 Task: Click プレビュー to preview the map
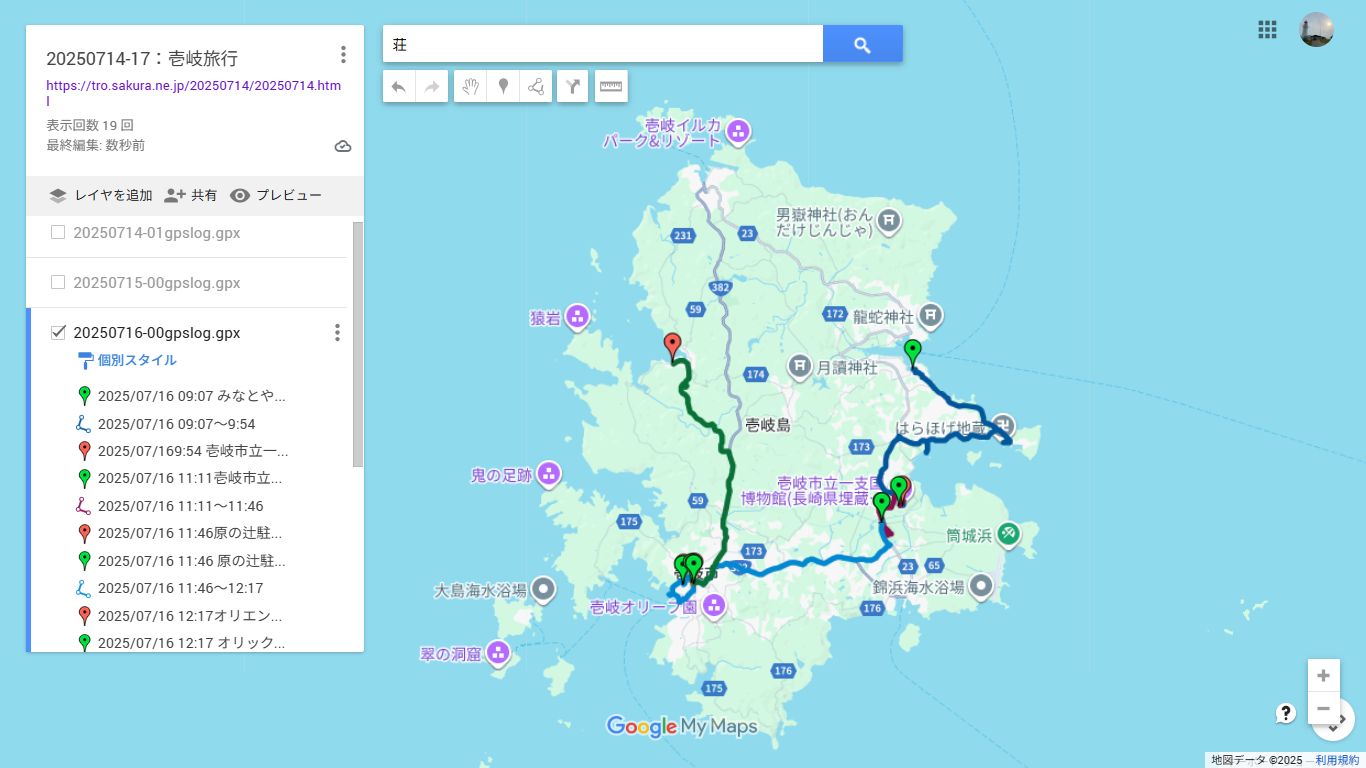276,196
